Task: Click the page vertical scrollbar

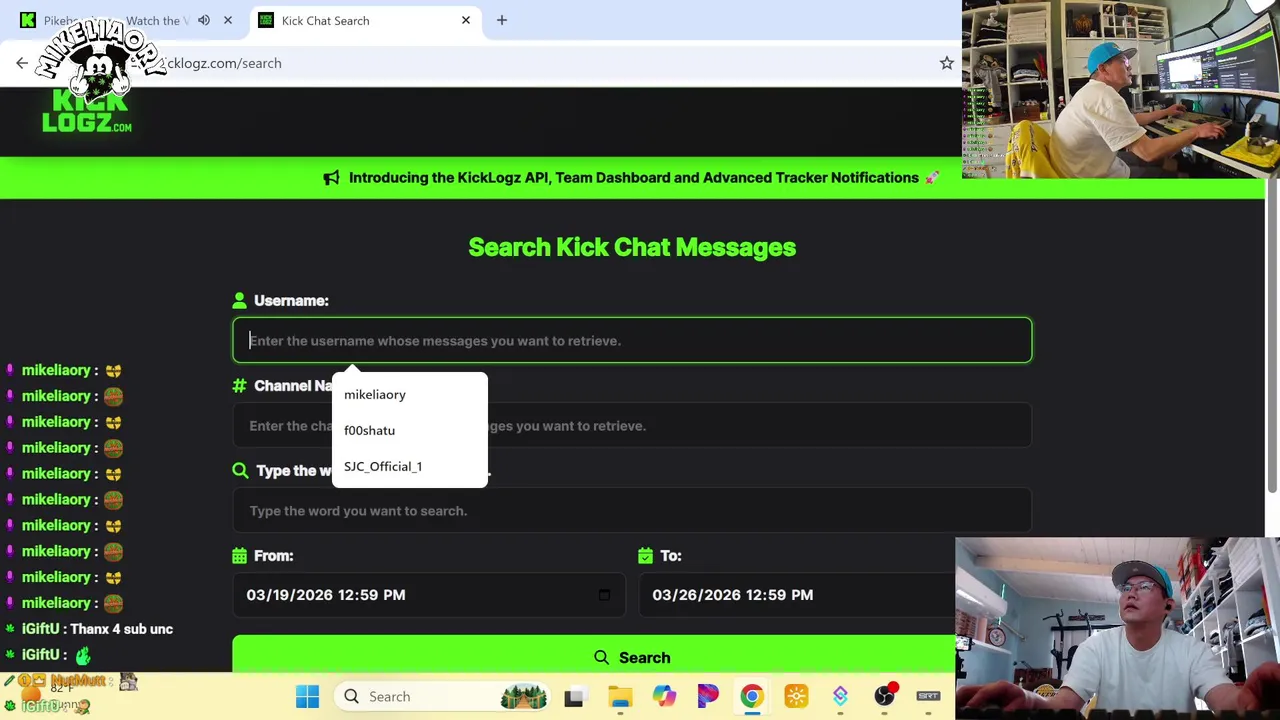Action: 1272,335
